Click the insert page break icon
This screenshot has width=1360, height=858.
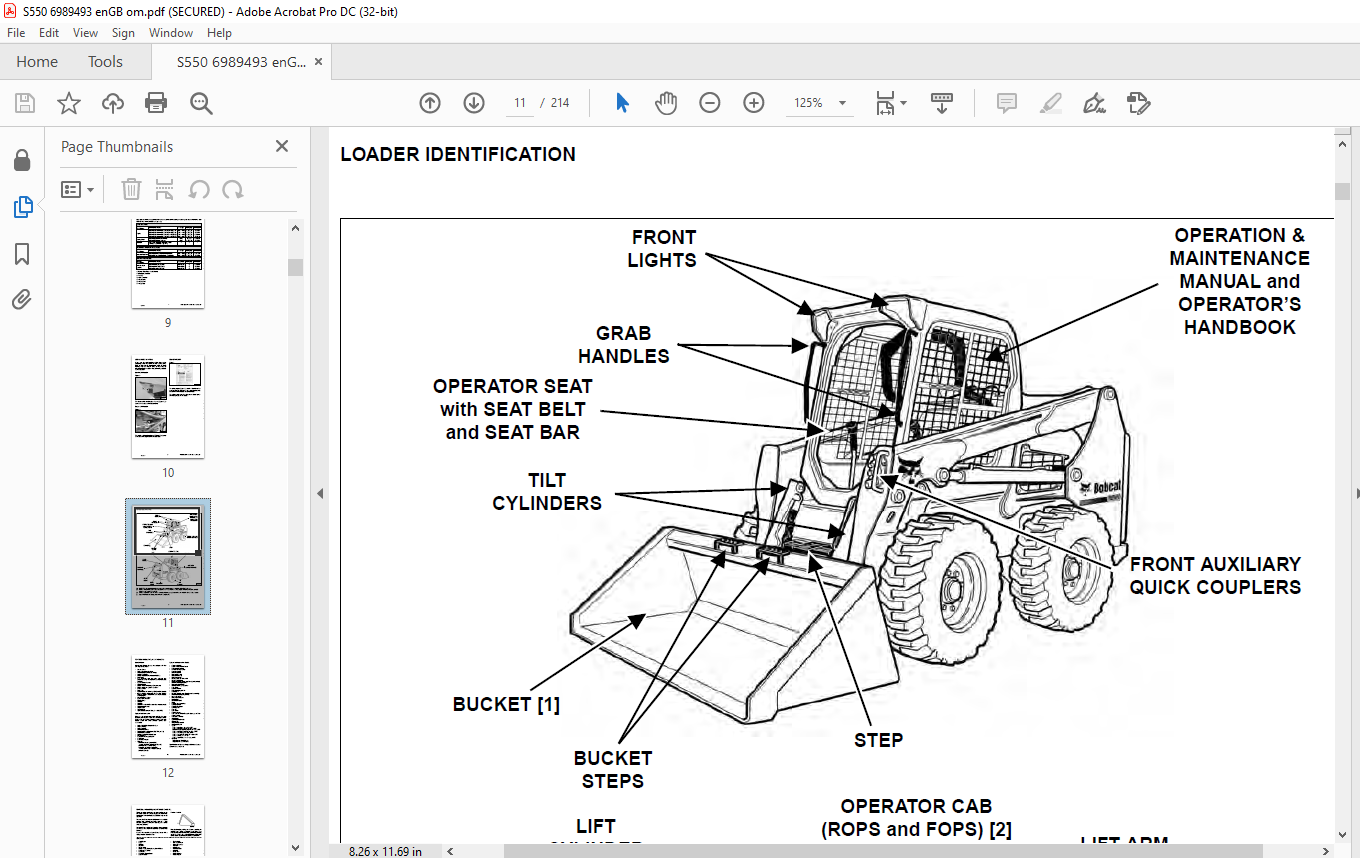pos(165,189)
